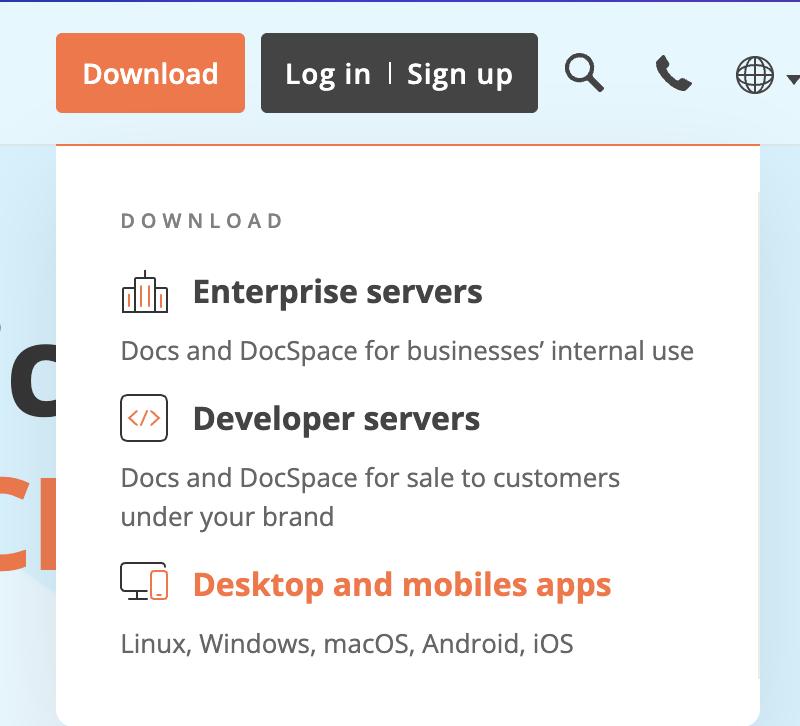Viewport: 800px width, 726px height.
Task: Click "Docs and DocSpace for businesses' internal use" text
Action: click(x=407, y=351)
